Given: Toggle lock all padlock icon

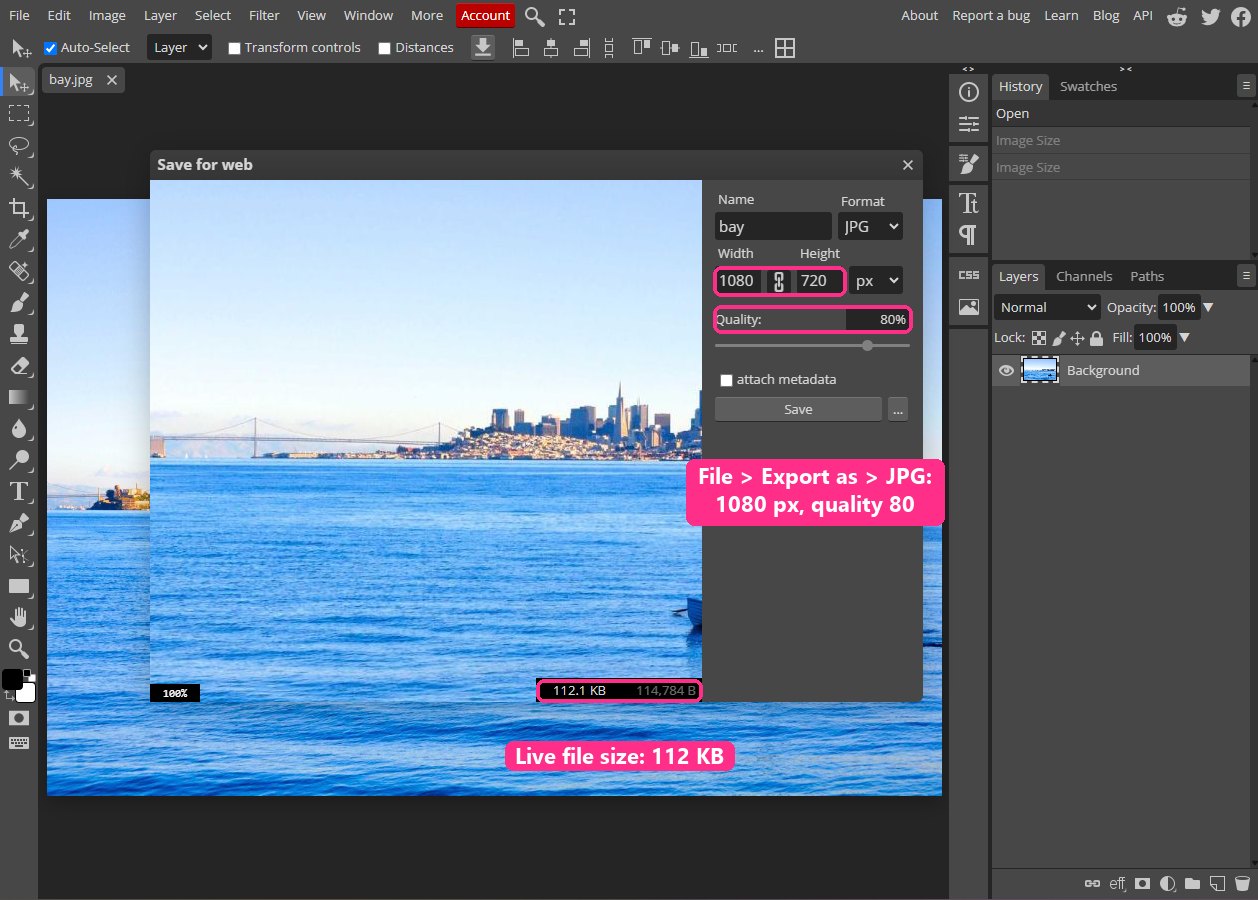Looking at the screenshot, I should coord(1096,338).
